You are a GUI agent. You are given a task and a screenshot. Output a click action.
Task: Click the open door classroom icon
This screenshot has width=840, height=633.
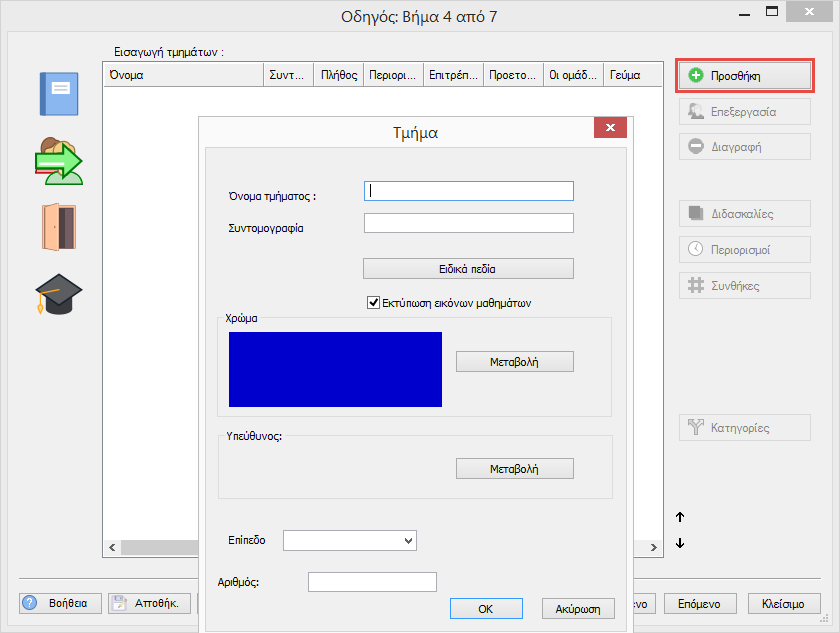[58, 227]
